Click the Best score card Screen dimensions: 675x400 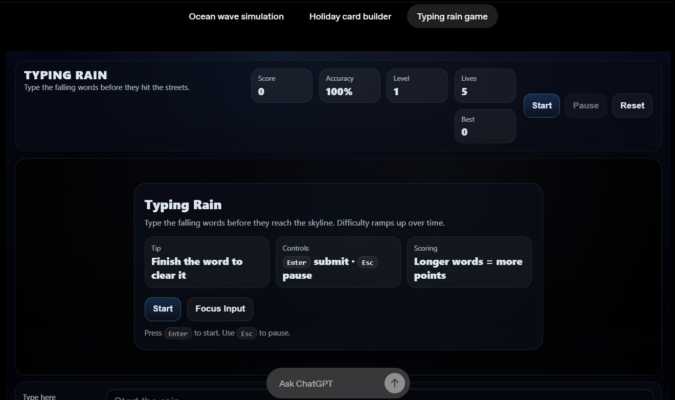485,126
